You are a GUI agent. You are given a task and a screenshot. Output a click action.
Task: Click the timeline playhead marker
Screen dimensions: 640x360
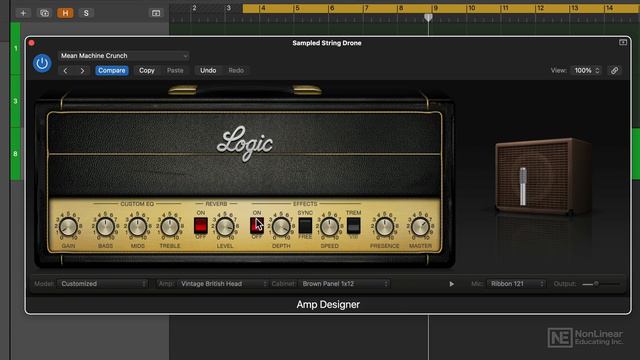[428, 17]
